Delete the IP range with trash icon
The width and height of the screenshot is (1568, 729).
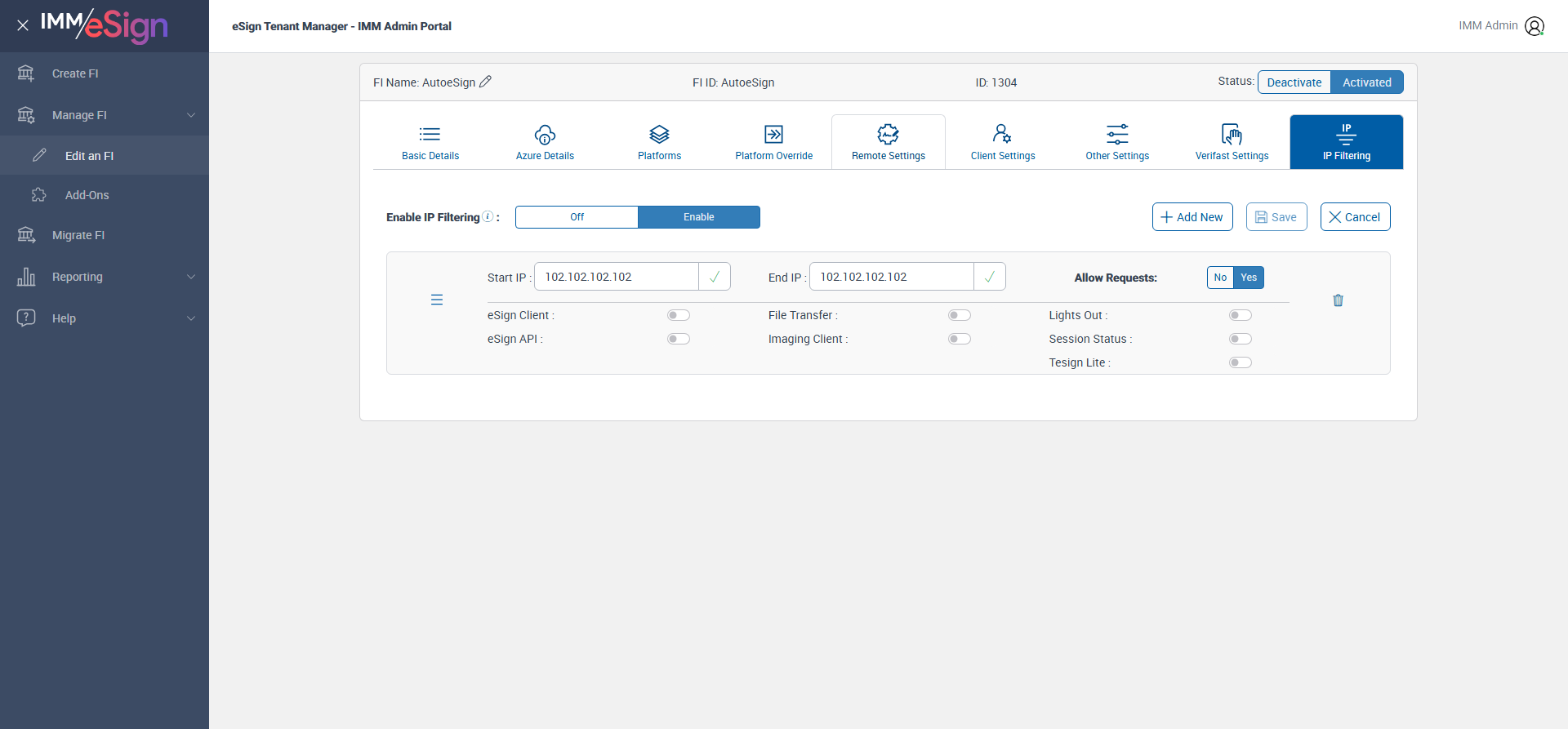pyautogui.click(x=1338, y=300)
